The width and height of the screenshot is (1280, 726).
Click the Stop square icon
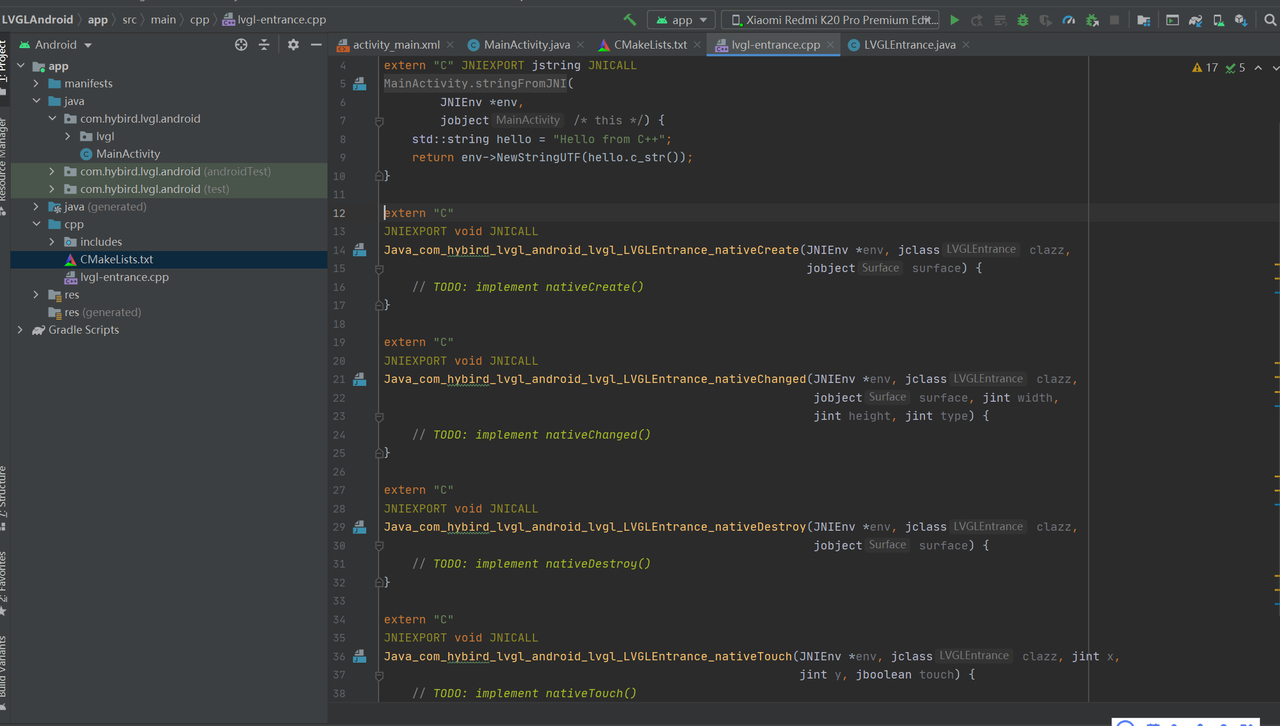pyautogui.click(x=1114, y=20)
